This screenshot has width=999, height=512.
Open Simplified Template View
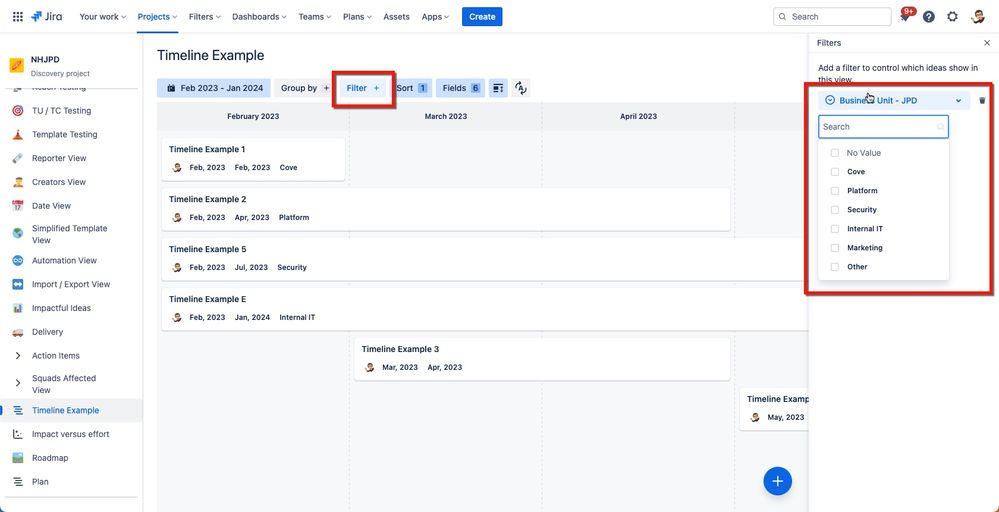click(69, 234)
